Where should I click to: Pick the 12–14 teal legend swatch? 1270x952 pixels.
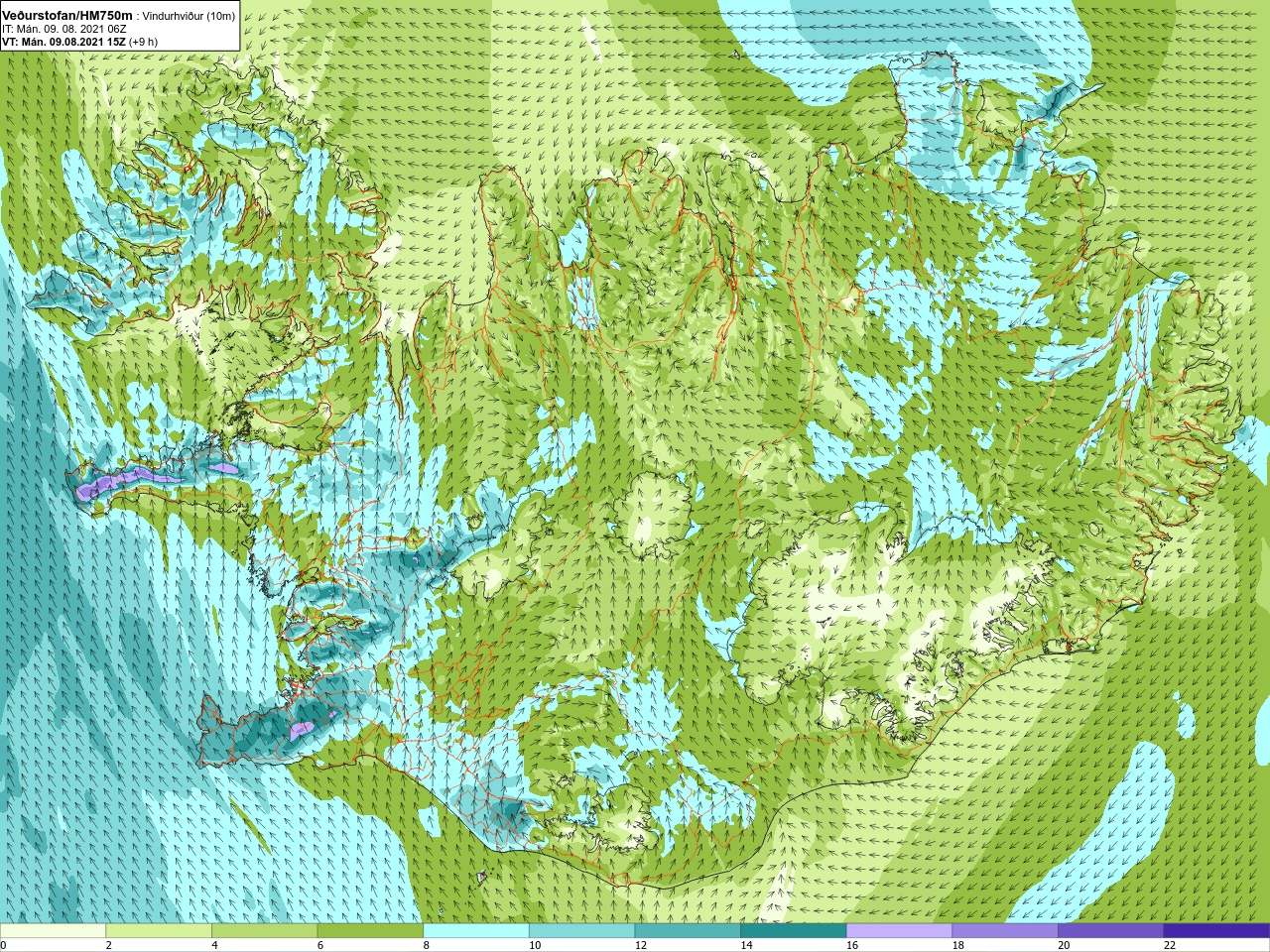[688, 931]
